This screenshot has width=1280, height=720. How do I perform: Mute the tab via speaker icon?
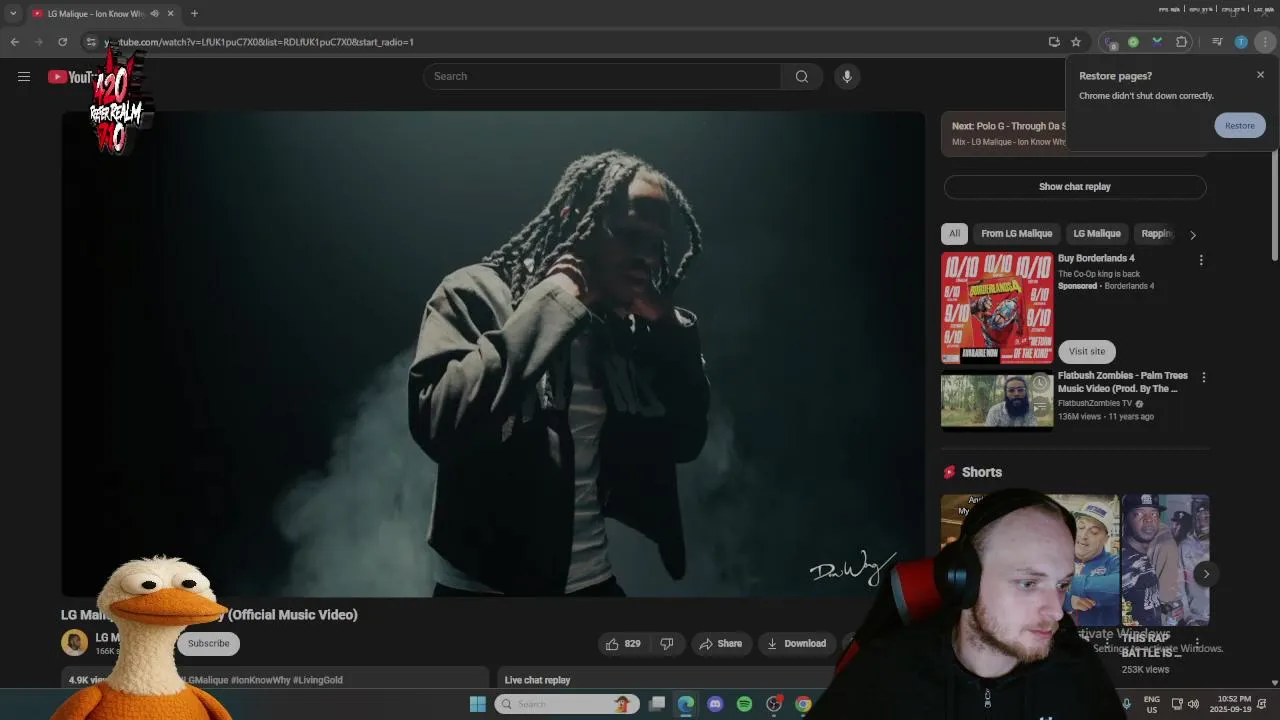click(155, 14)
